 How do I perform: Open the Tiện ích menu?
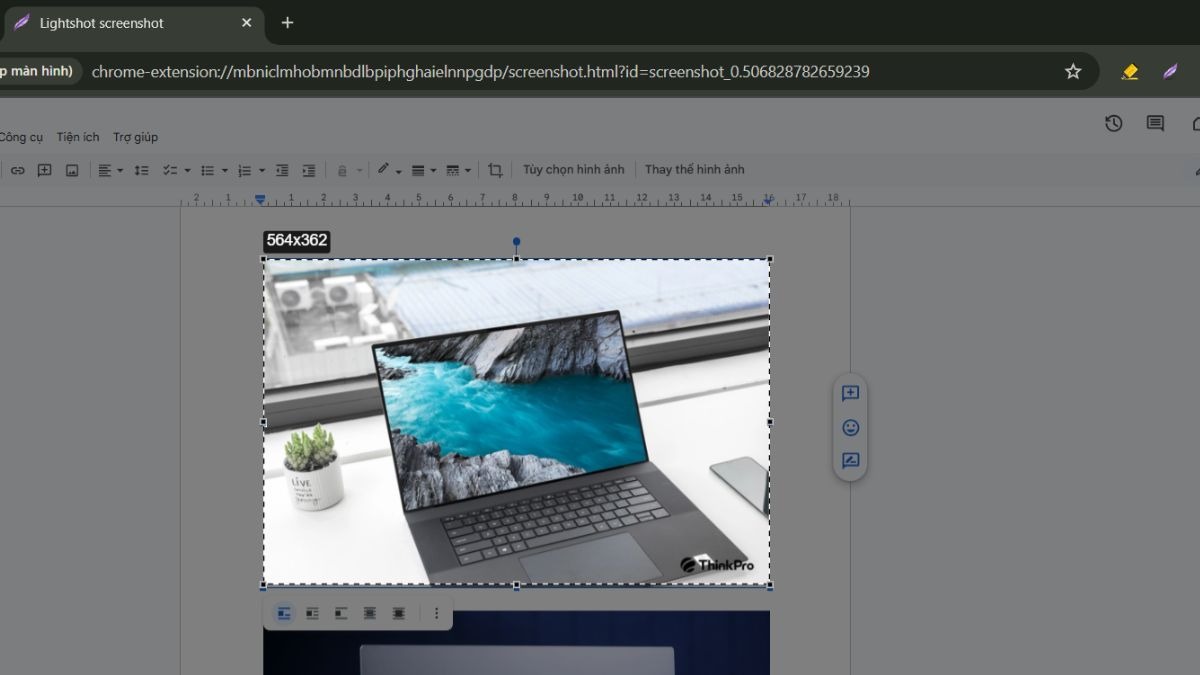(x=78, y=137)
